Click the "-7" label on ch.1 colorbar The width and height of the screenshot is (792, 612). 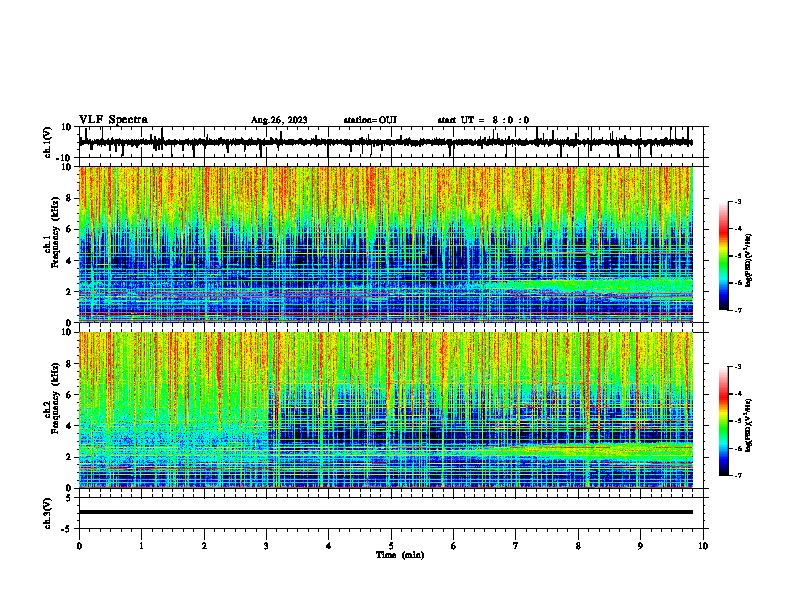737,310
